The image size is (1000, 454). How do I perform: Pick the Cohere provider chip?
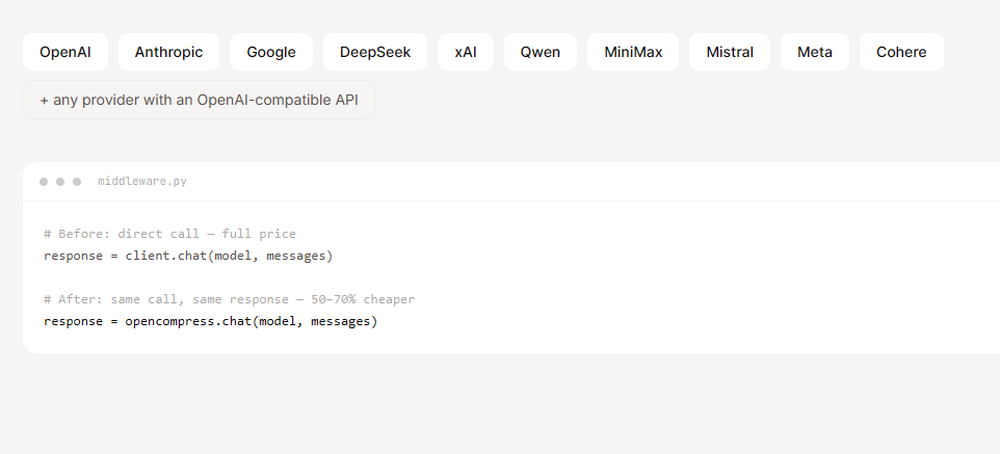pos(901,52)
